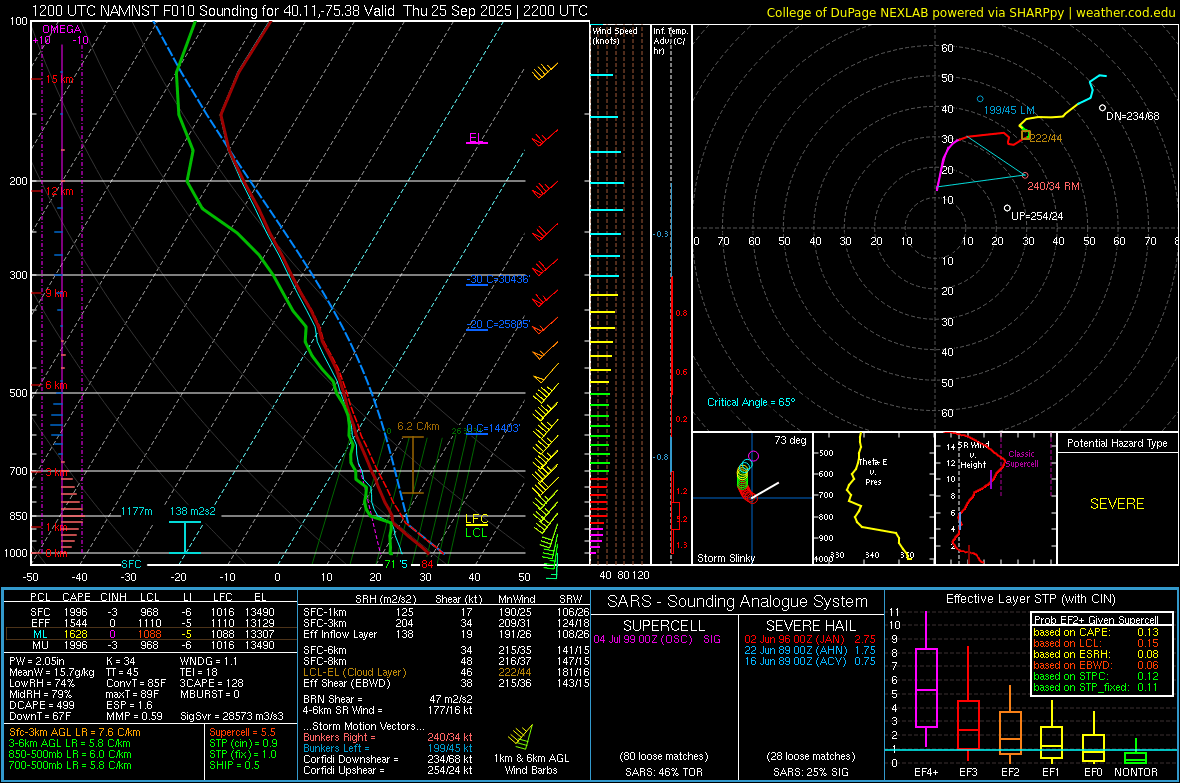
Task: Click the UP=254/24 Corfidi upshear marker
Action: tap(1007, 208)
